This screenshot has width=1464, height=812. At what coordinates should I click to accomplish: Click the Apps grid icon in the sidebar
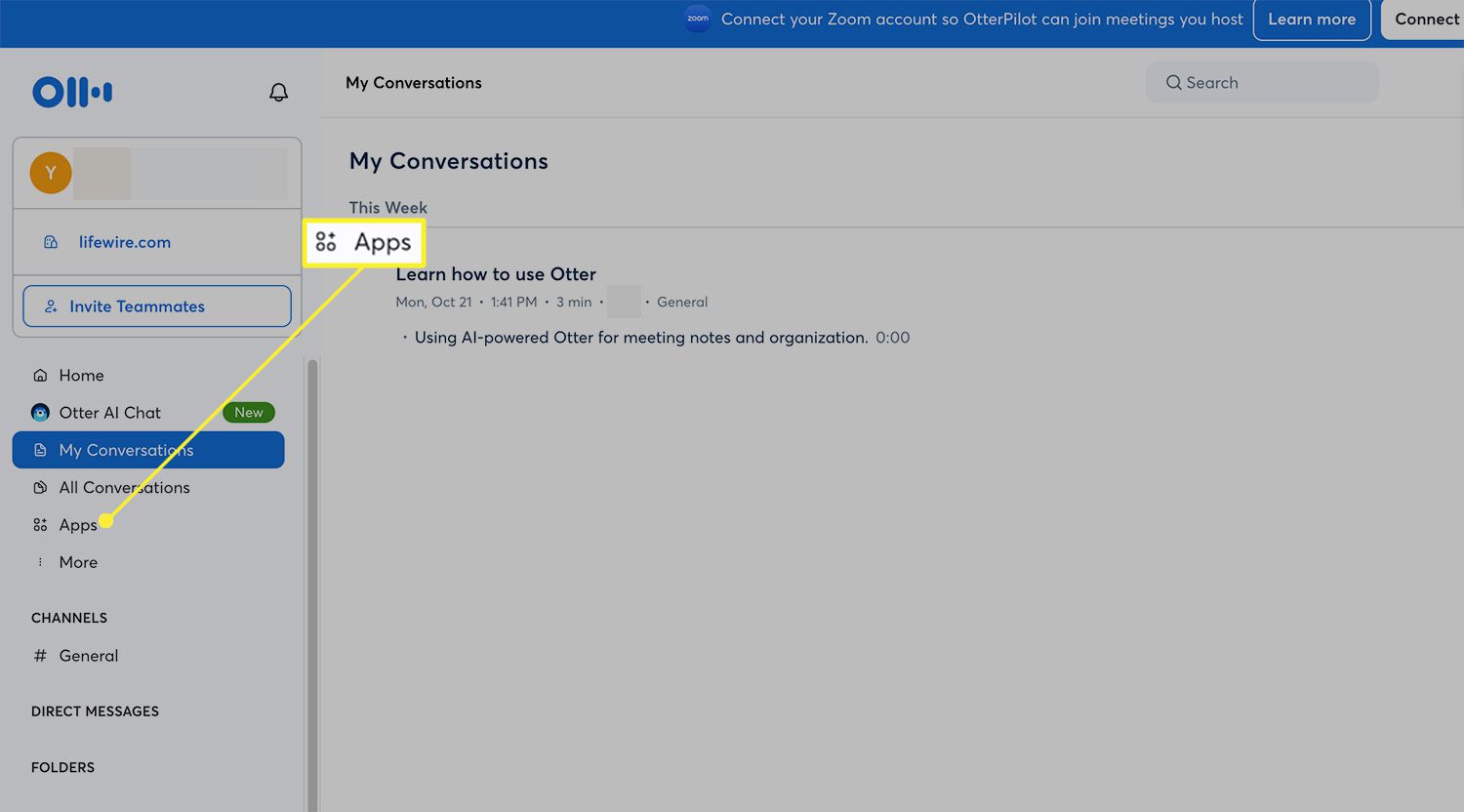(x=40, y=525)
